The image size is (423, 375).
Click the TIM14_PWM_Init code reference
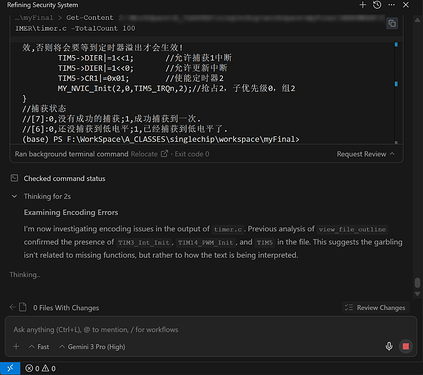pos(205,242)
